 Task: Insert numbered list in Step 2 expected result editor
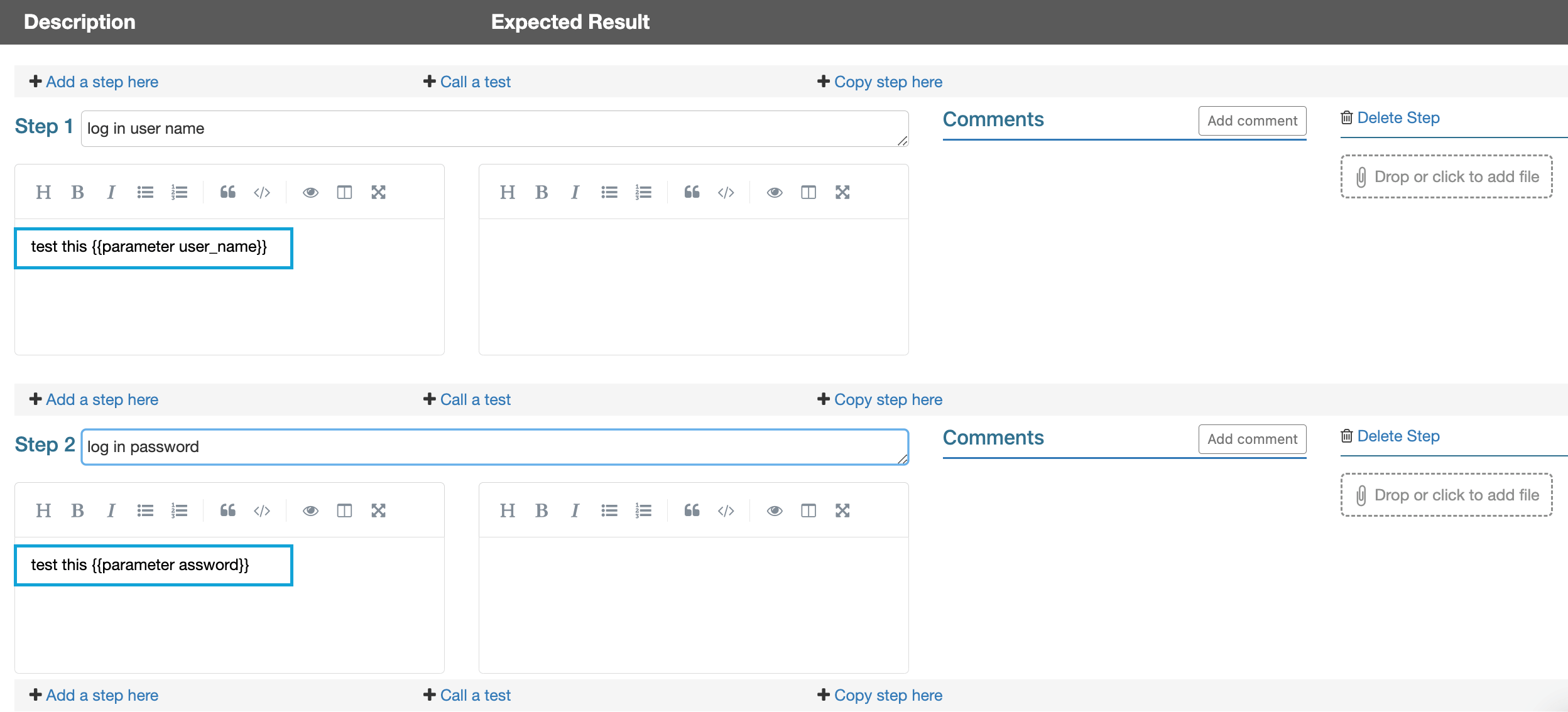643,510
